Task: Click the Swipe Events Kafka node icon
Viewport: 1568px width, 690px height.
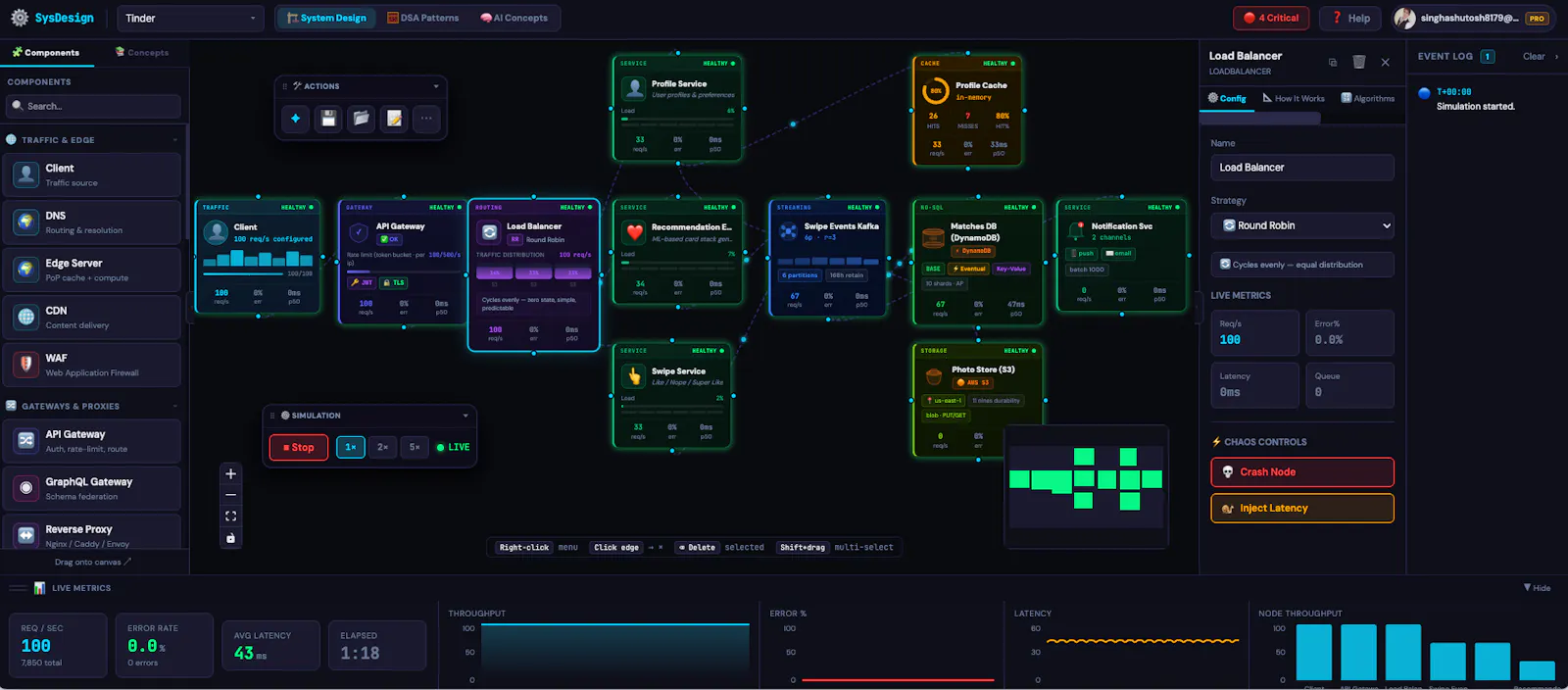Action: (789, 231)
